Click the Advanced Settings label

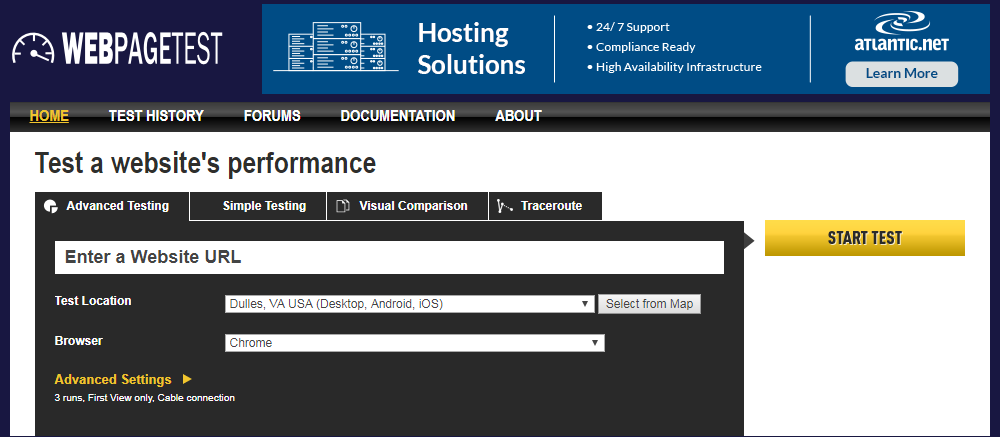[x=113, y=380]
